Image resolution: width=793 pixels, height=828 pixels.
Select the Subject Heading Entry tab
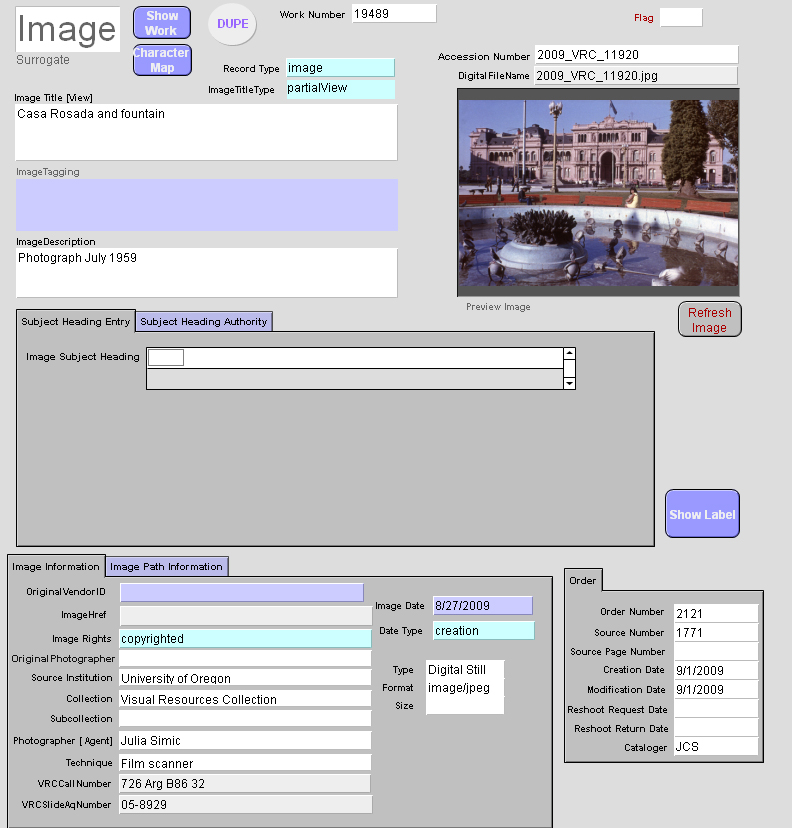click(76, 322)
